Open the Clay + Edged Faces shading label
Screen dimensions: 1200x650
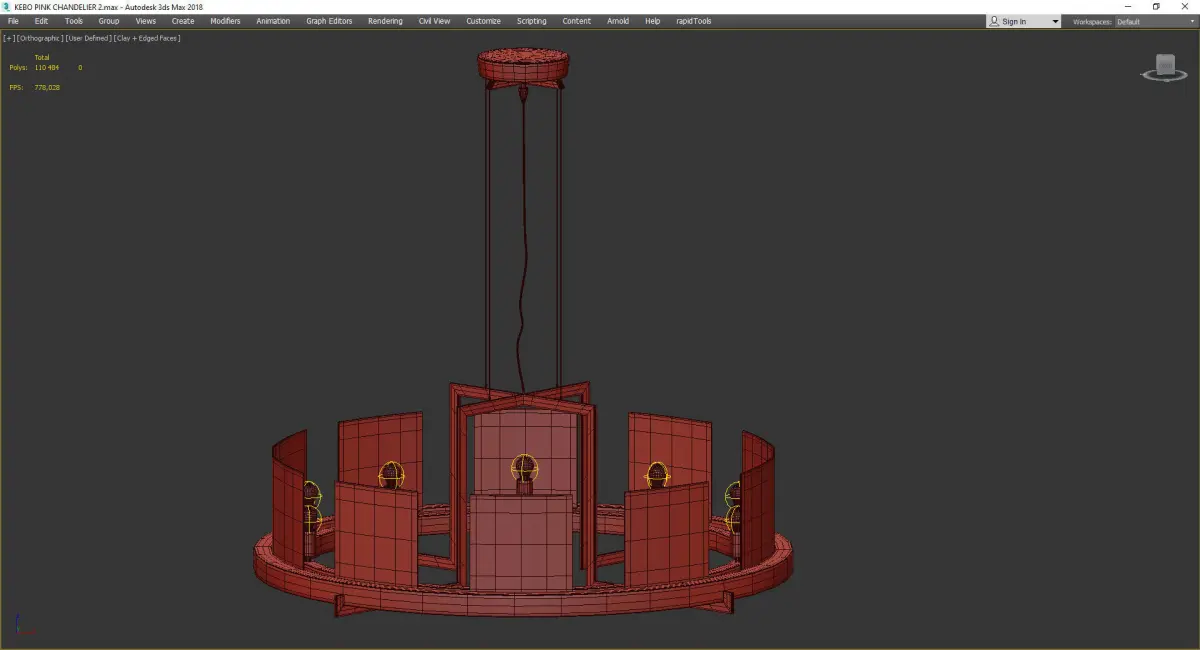146,38
